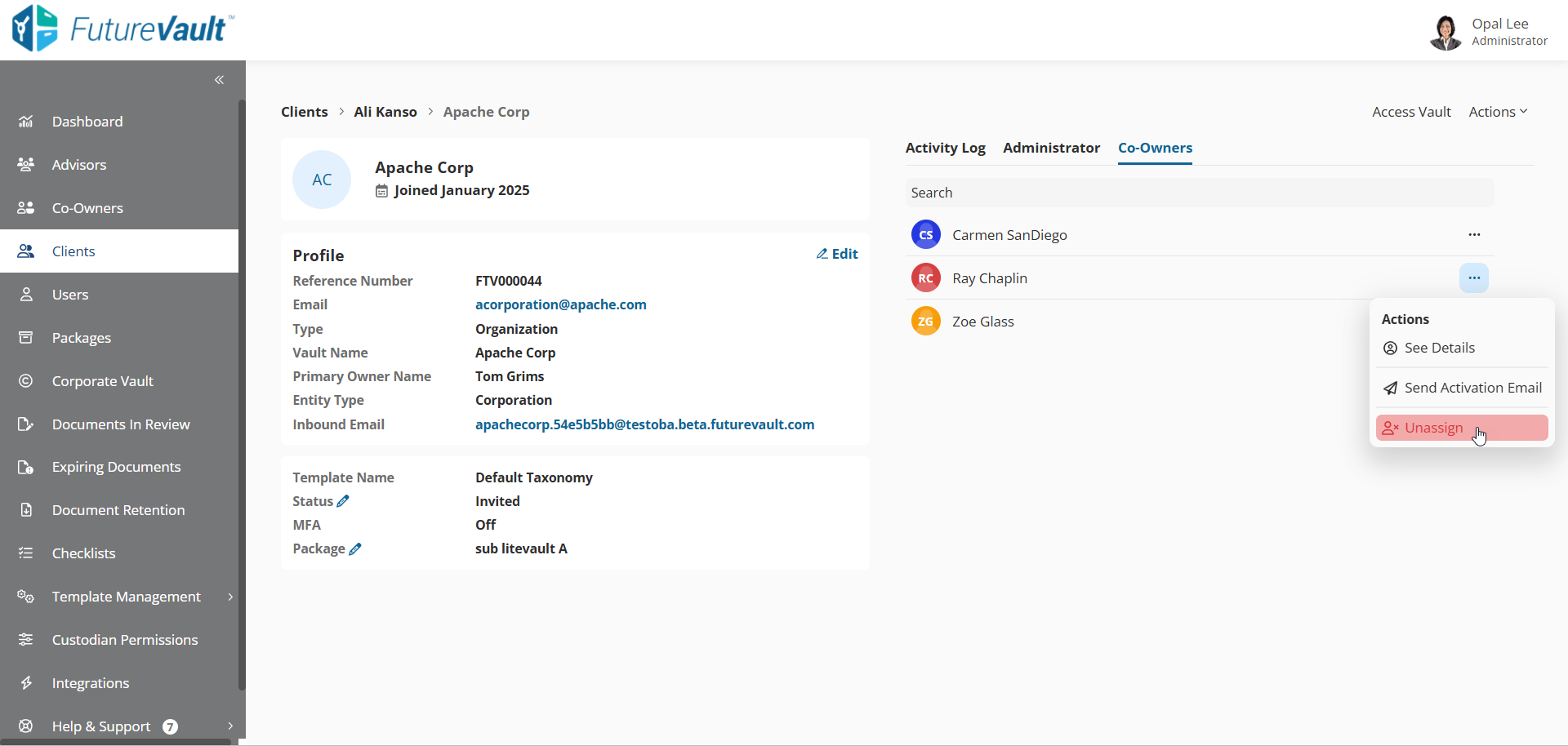Image resolution: width=1568 pixels, height=746 pixels.
Task: Switch to the Activity Log tab
Action: tap(946, 148)
